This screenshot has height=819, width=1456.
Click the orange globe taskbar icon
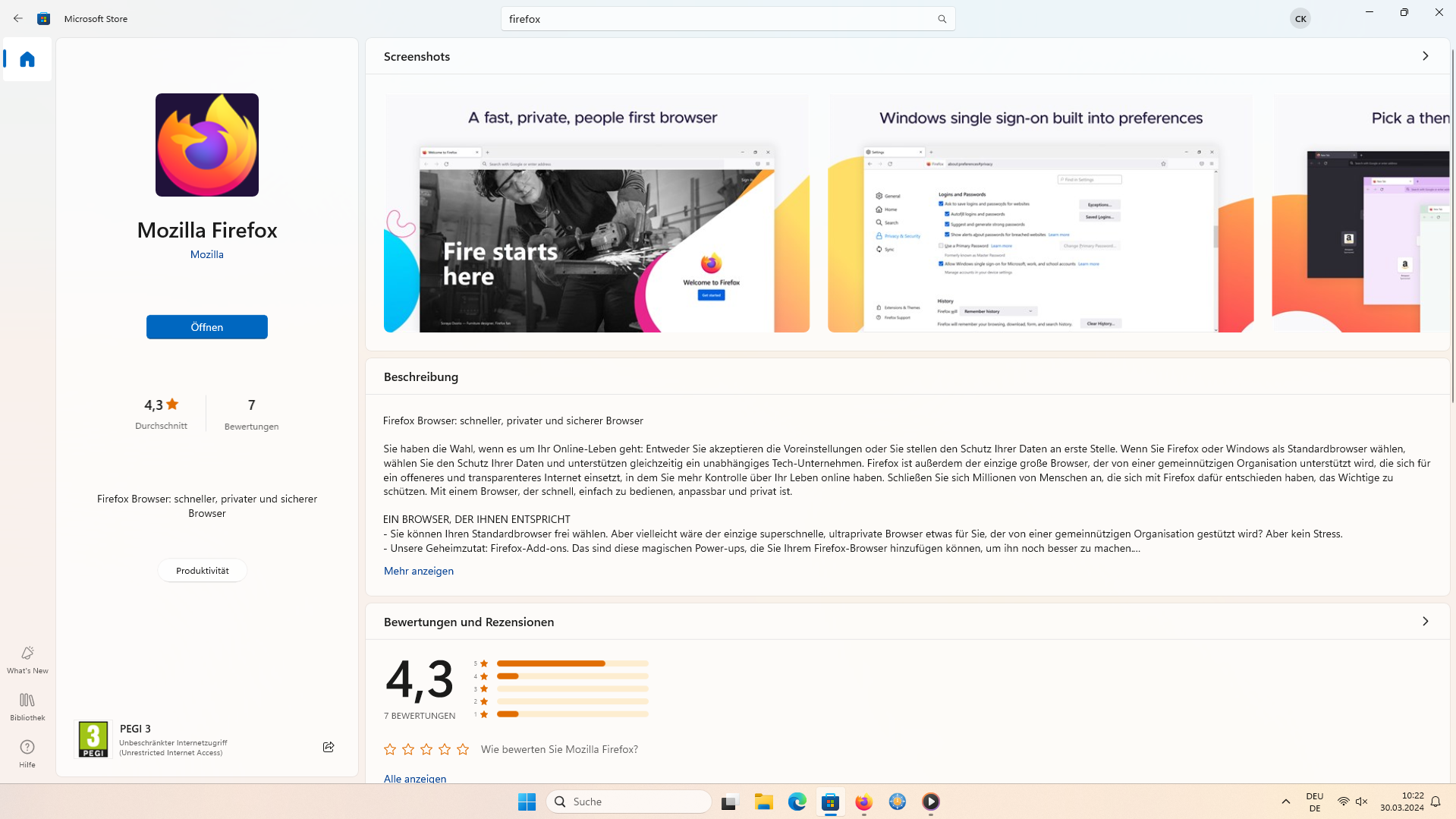(x=898, y=802)
